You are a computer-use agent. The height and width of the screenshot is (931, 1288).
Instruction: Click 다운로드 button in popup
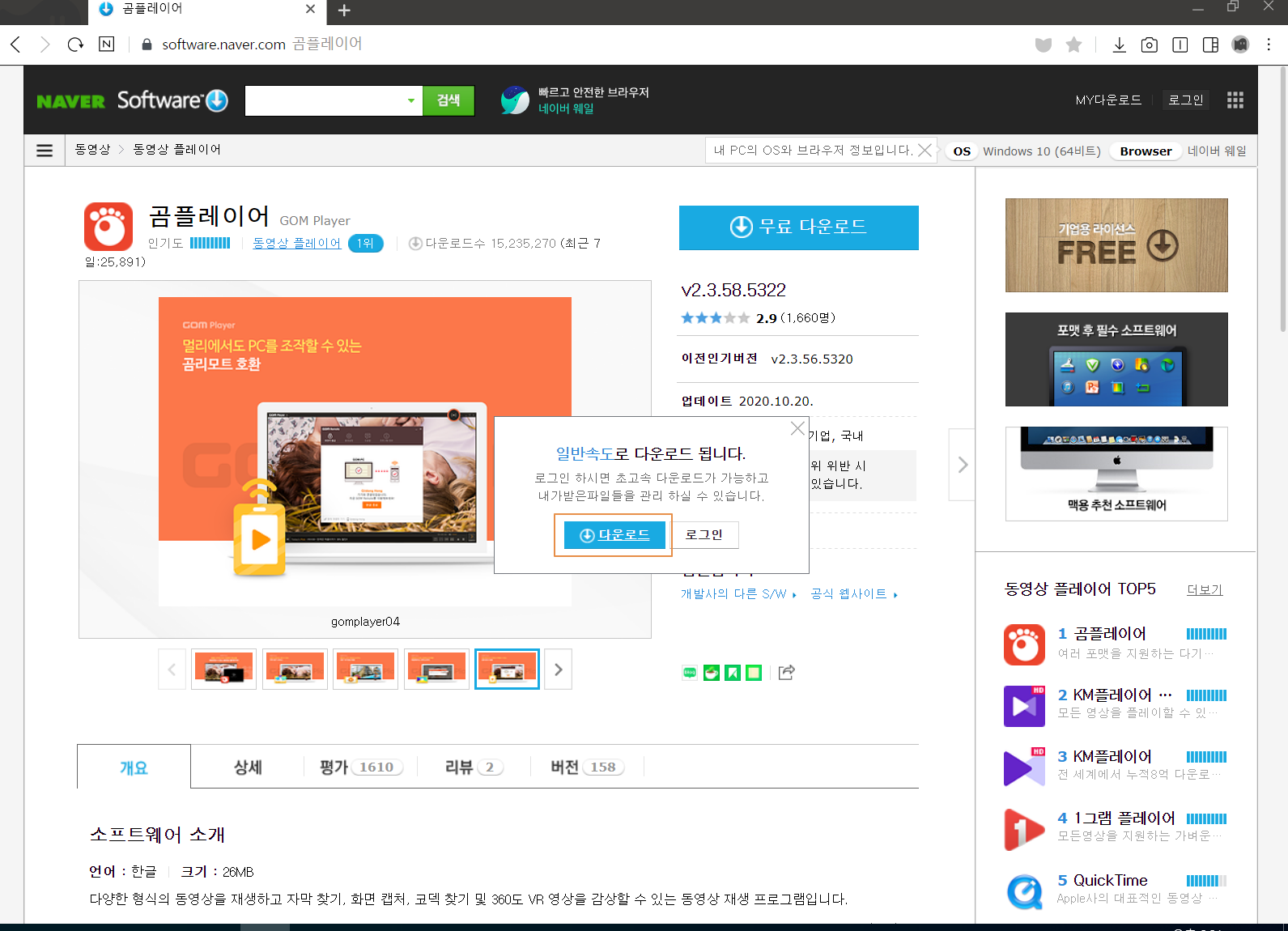[614, 535]
